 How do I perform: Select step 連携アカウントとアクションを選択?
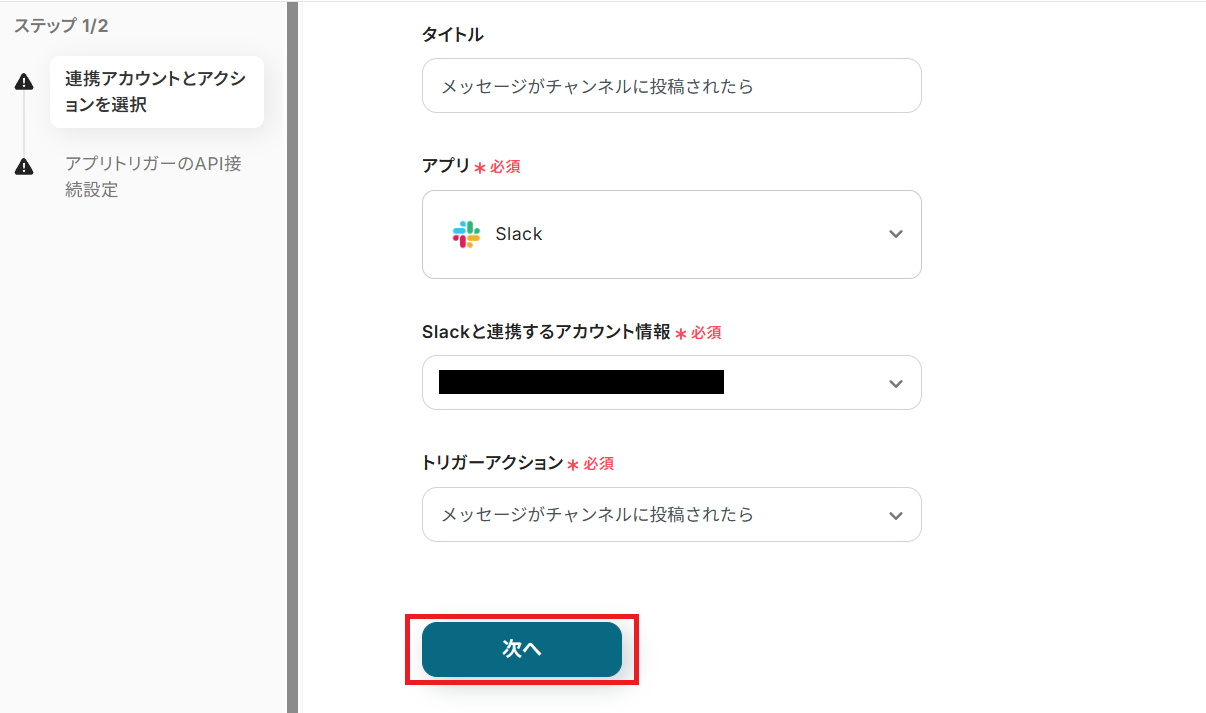[x=155, y=92]
